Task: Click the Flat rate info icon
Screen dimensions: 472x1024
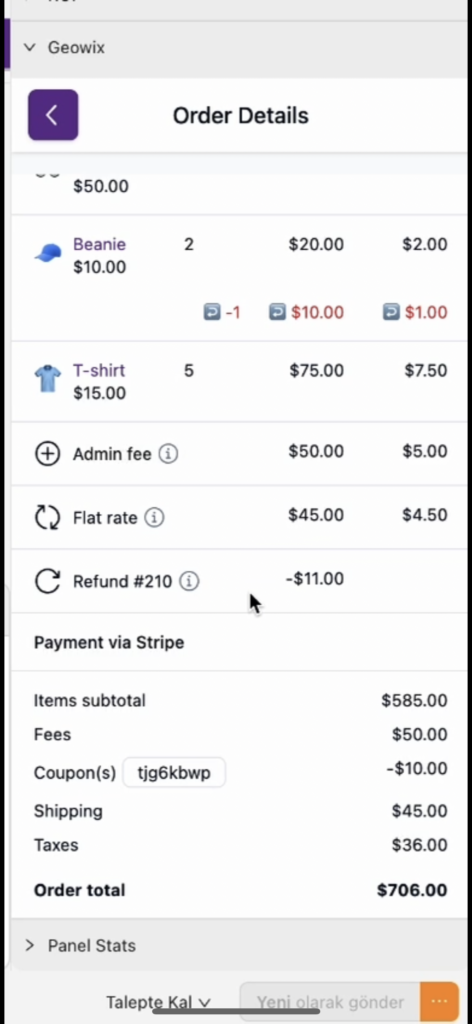Action: [x=154, y=517]
